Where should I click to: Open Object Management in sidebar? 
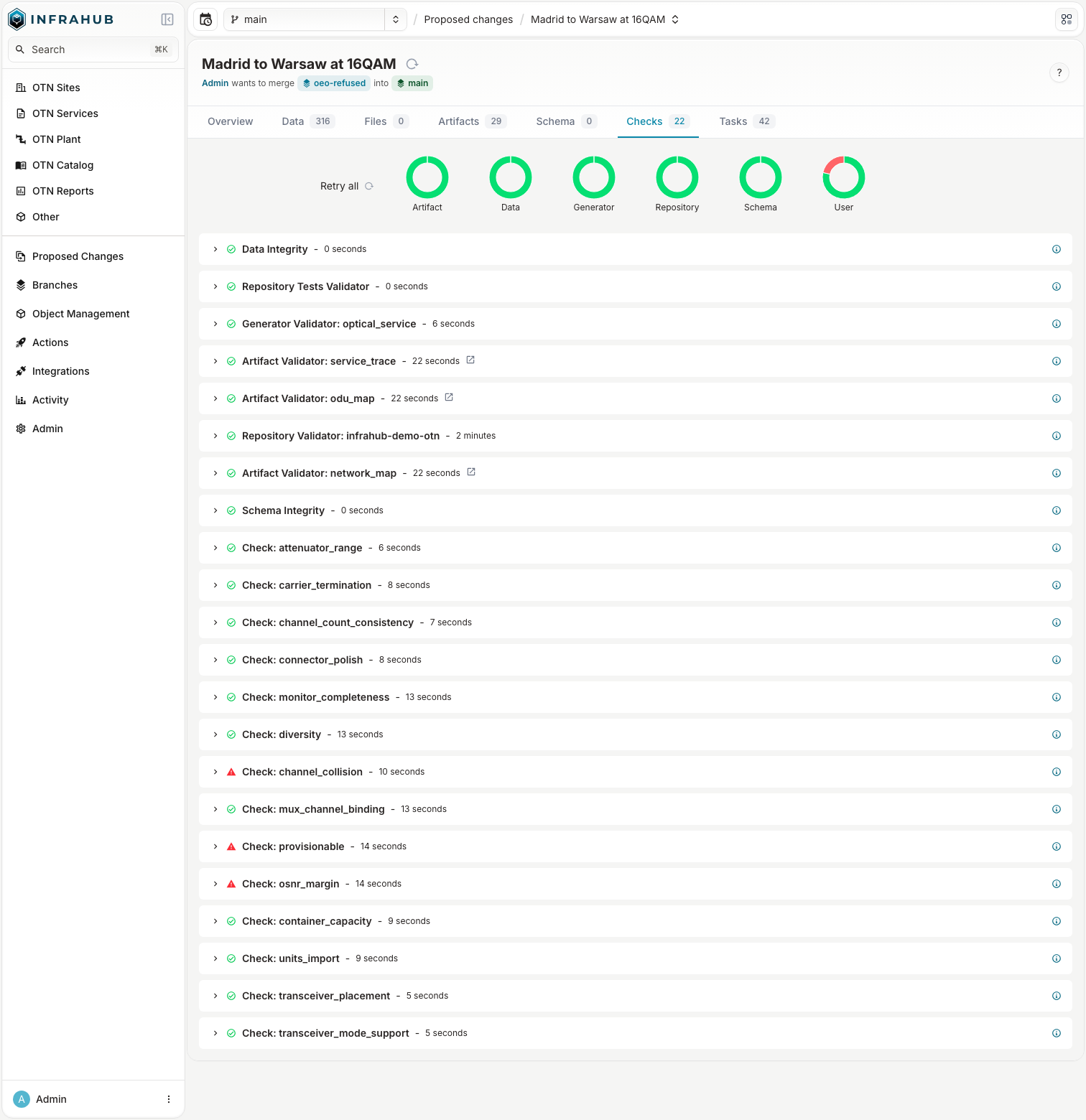(80, 314)
